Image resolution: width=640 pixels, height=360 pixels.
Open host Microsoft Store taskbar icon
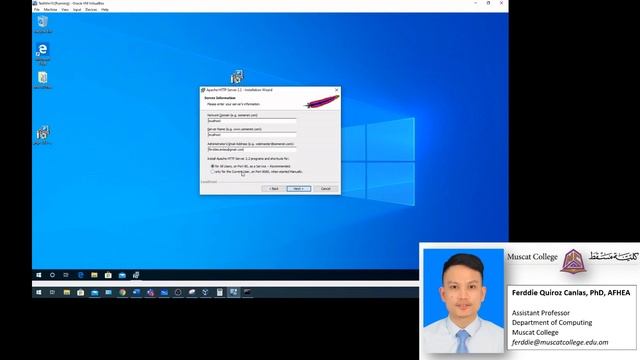[x=80, y=292]
